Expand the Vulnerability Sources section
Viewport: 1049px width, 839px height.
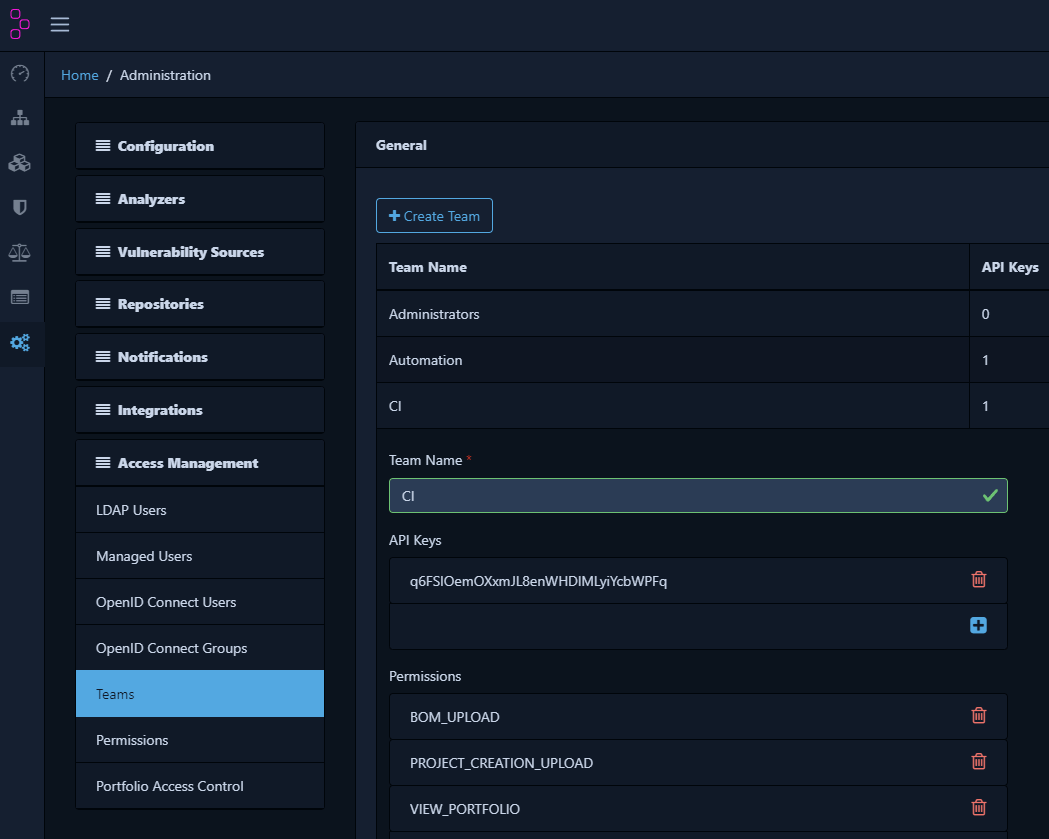click(200, 252)
